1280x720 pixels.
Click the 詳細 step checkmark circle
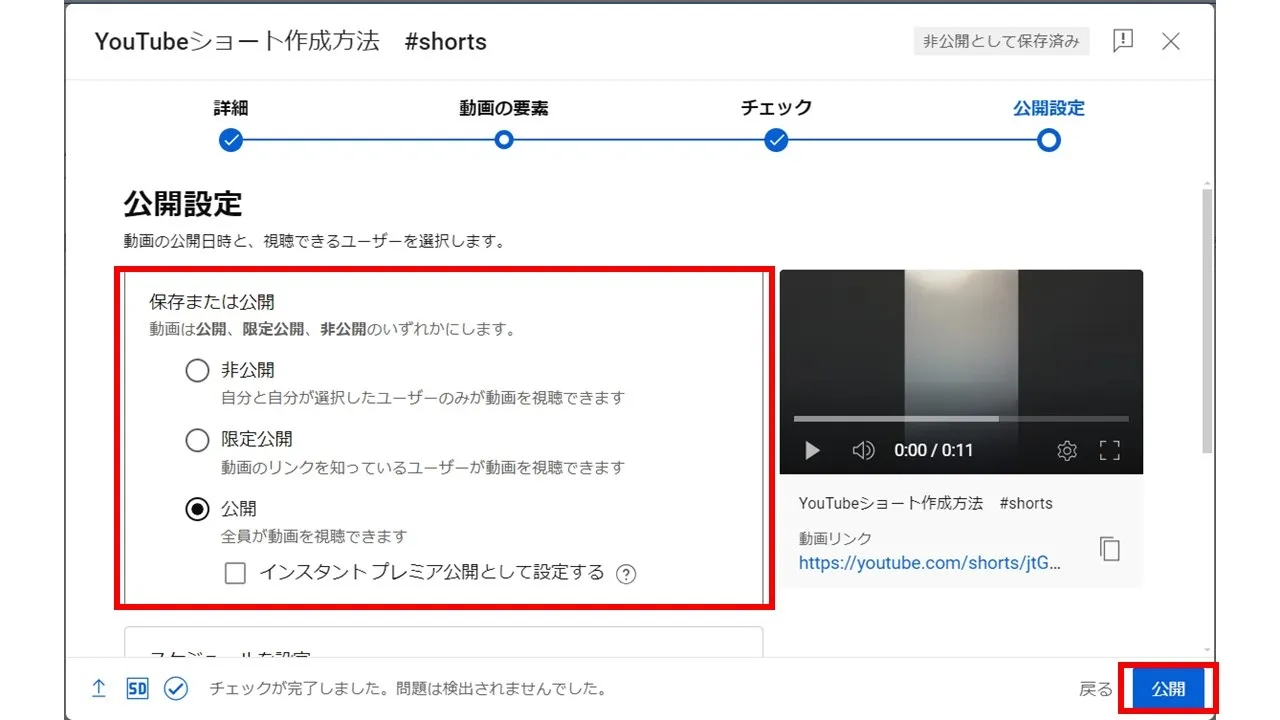pyautogui.click(x=231, y=140)
